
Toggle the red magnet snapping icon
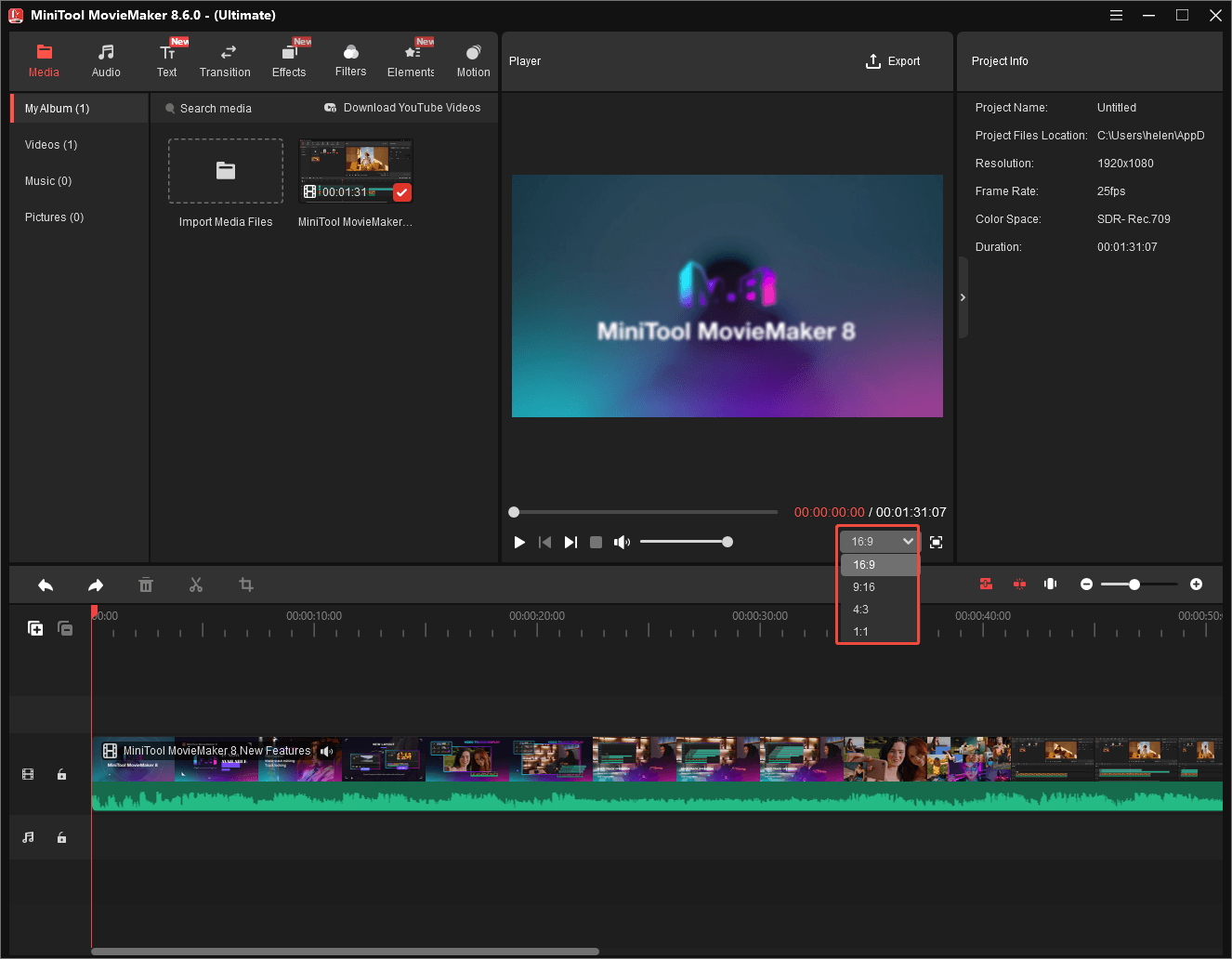tap(986, 584)
